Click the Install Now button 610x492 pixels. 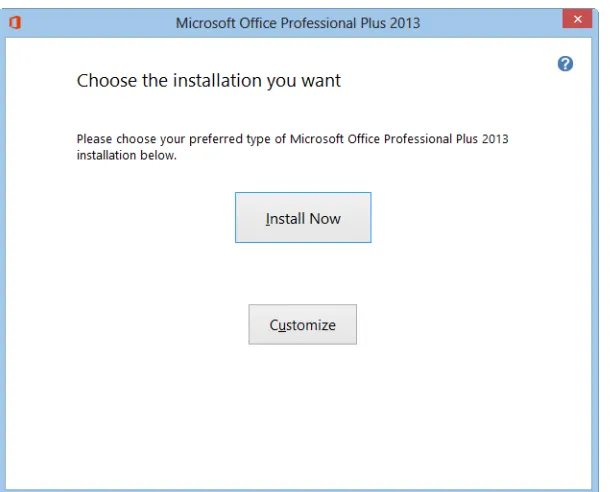point(303,217)
